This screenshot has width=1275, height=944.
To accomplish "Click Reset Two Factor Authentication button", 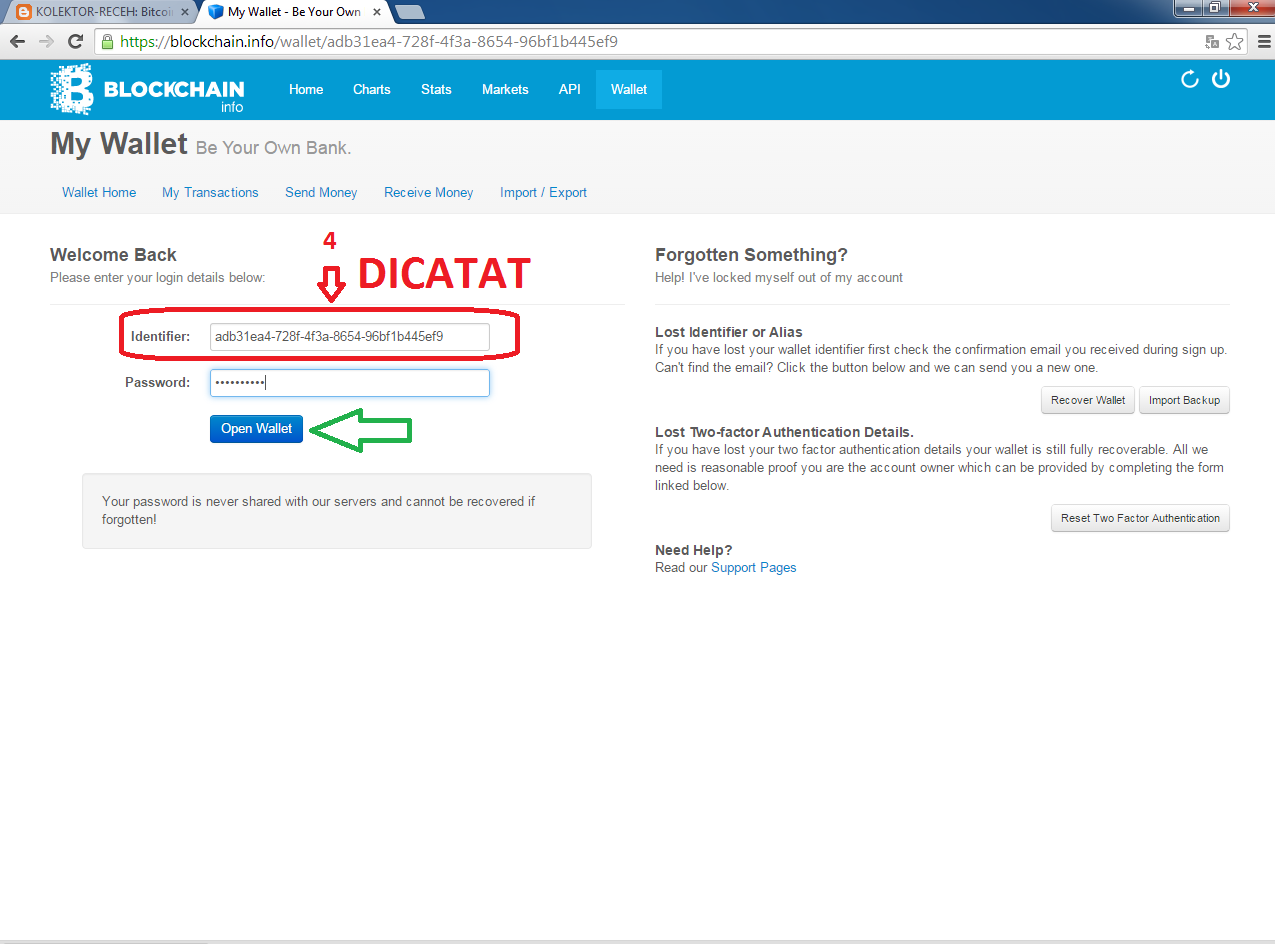I will [x=1140, y=518].
